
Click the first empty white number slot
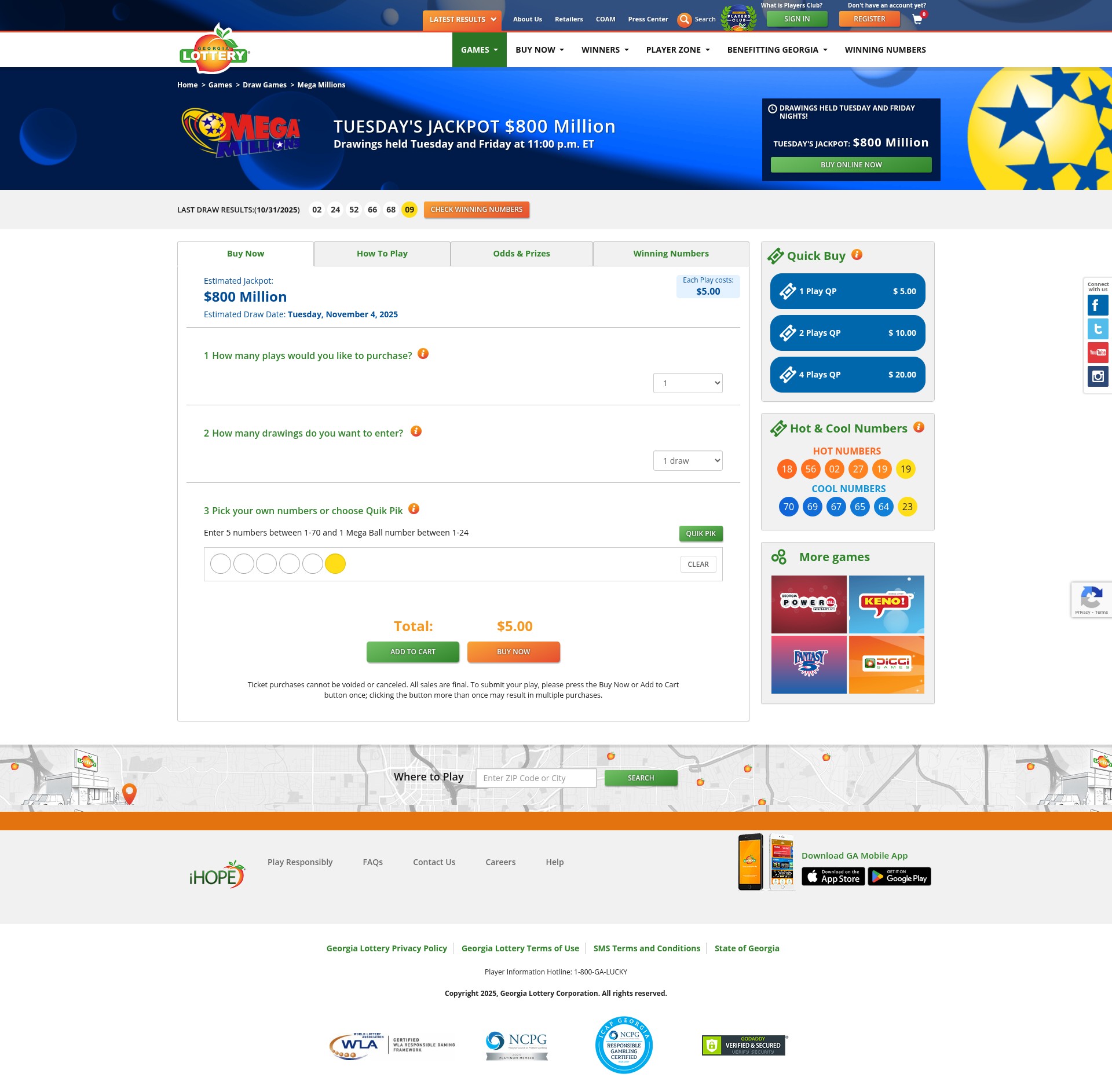click(x=221, y=564)
